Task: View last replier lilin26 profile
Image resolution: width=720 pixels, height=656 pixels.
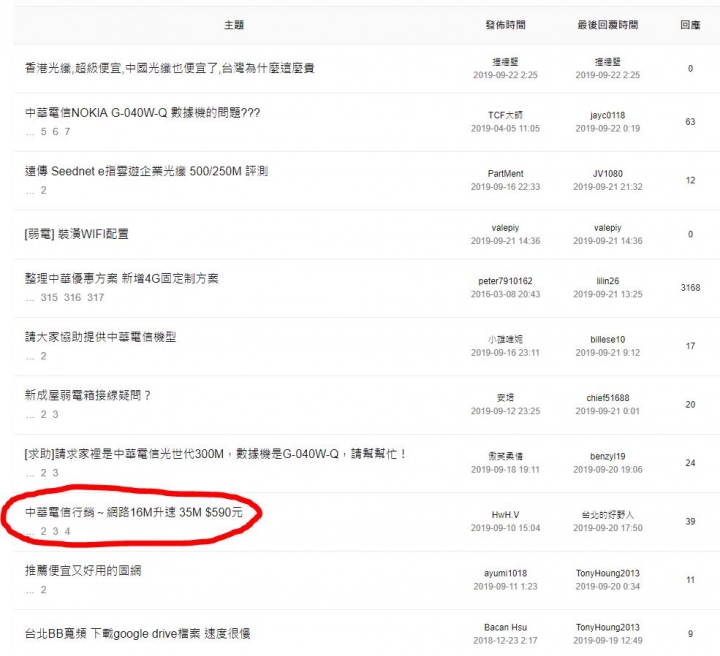Action: pos(608,281)
